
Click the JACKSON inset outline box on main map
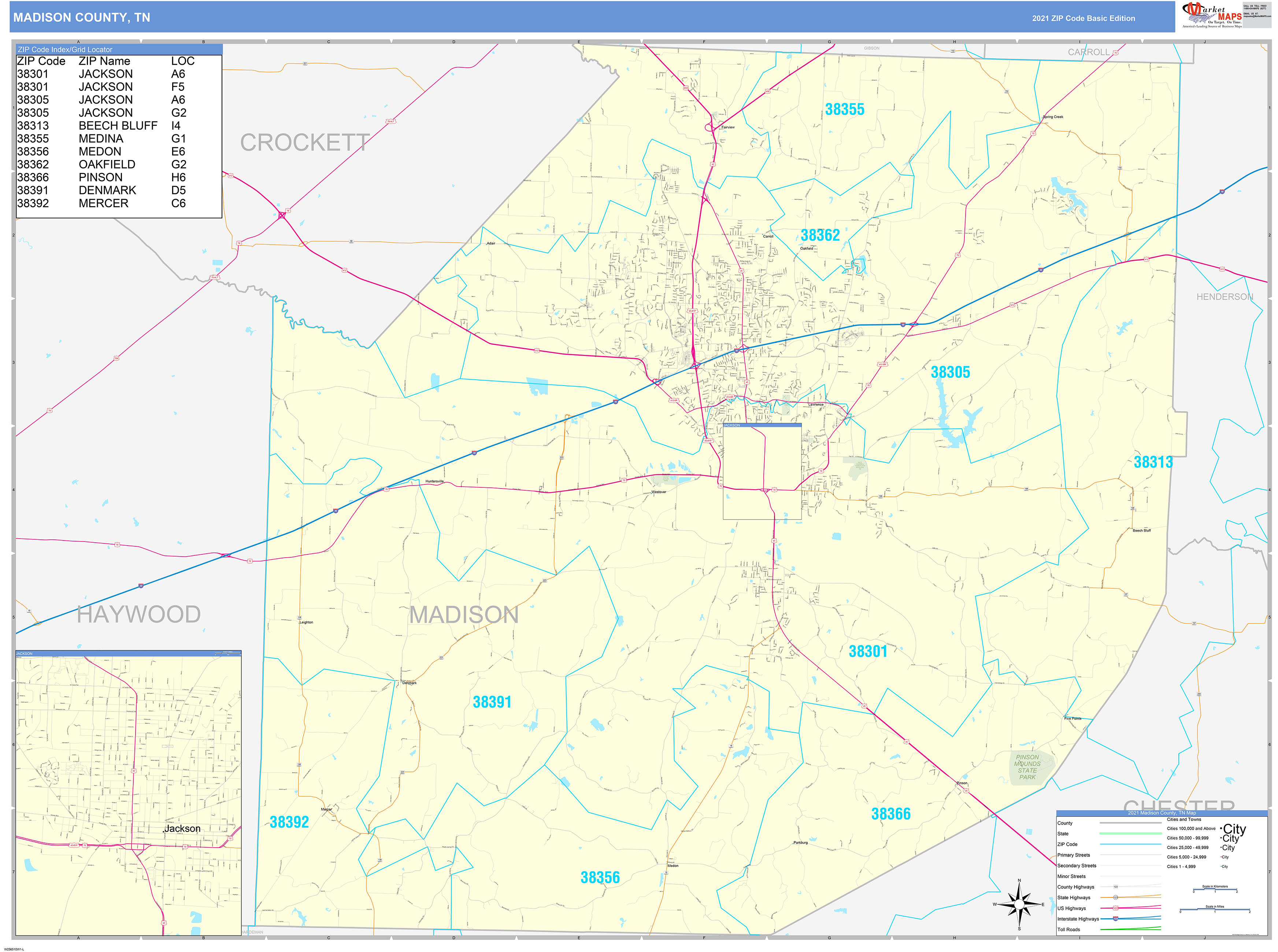762,471
